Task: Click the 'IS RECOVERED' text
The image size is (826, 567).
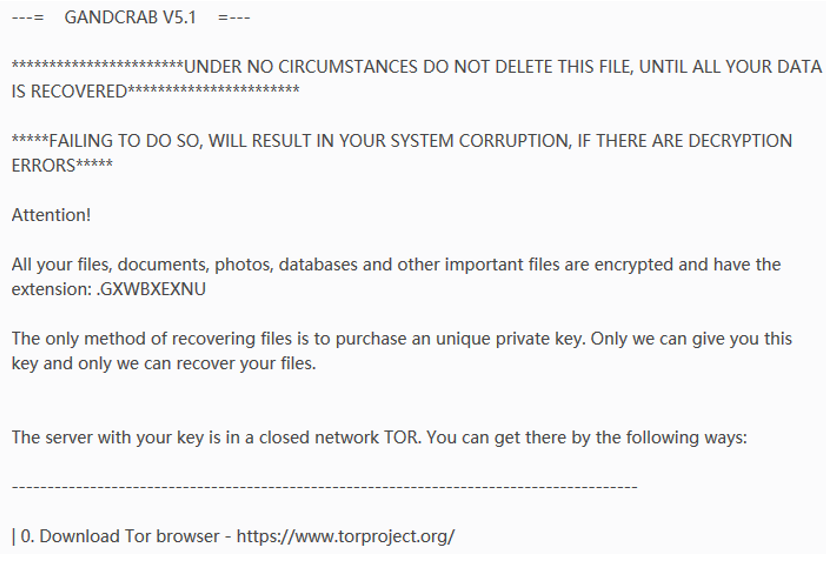Action: [x=69, y=92]
